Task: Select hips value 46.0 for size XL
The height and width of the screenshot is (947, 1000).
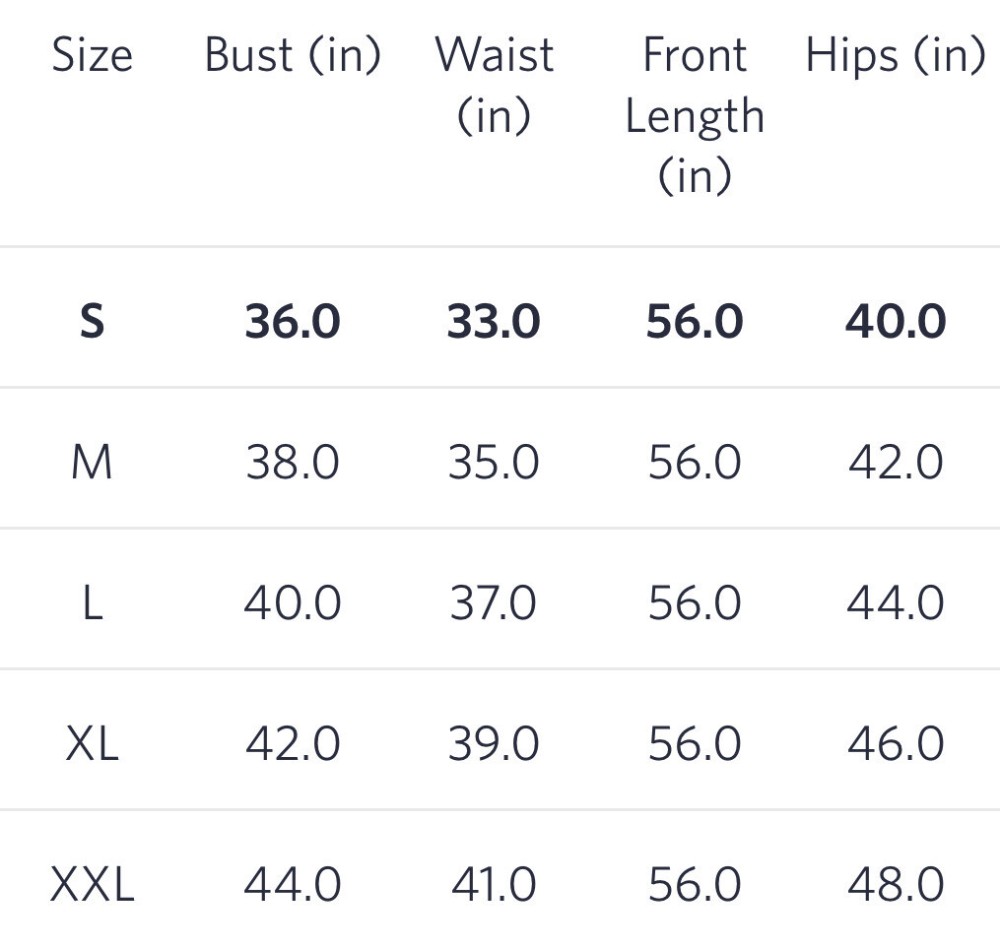Action: point(895,744)
